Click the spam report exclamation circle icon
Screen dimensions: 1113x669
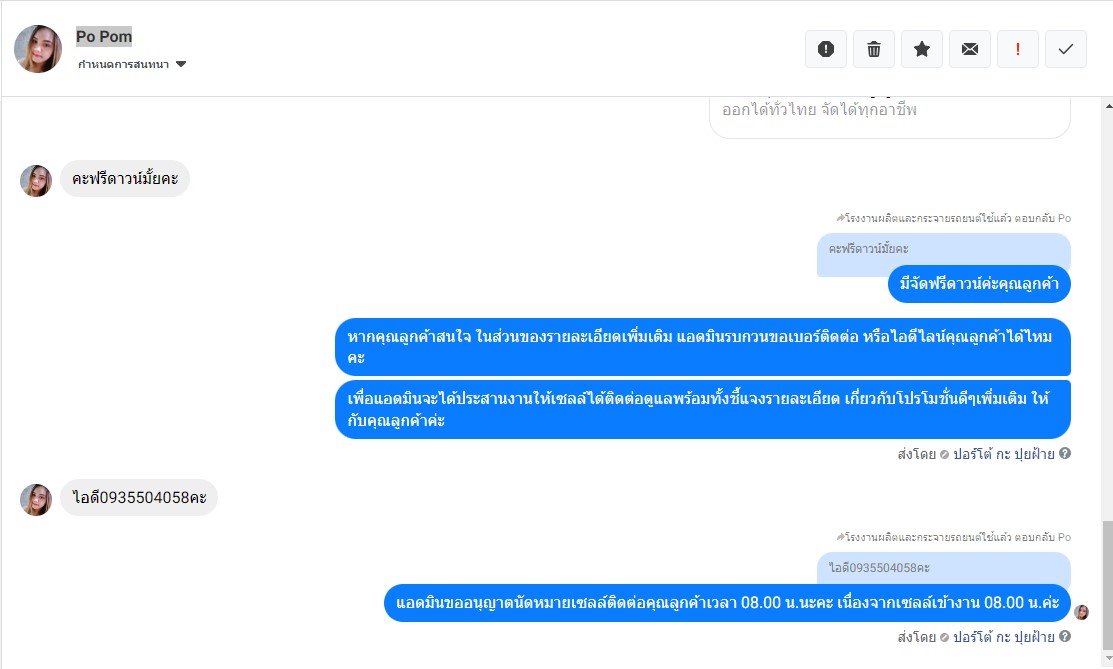(826, 49)
